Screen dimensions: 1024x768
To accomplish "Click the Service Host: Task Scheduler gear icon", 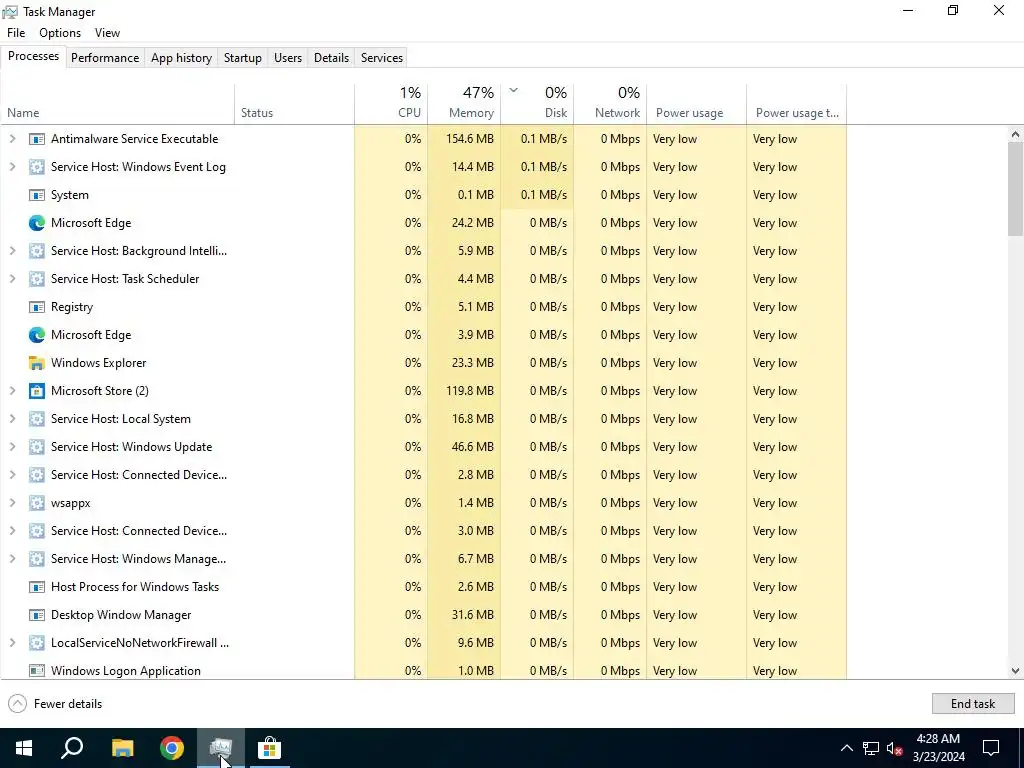I will coord(37,279).
